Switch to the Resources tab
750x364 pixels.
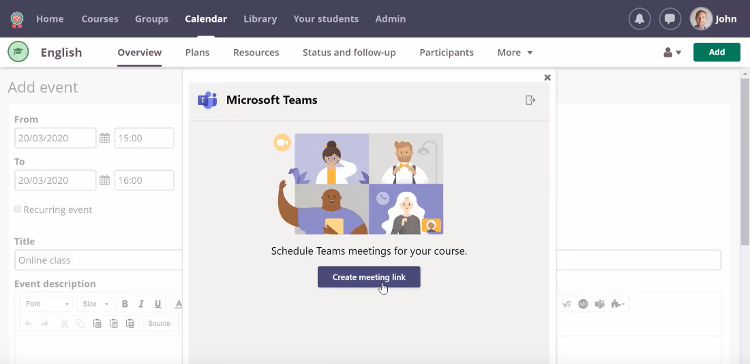(x=256, y=53)
